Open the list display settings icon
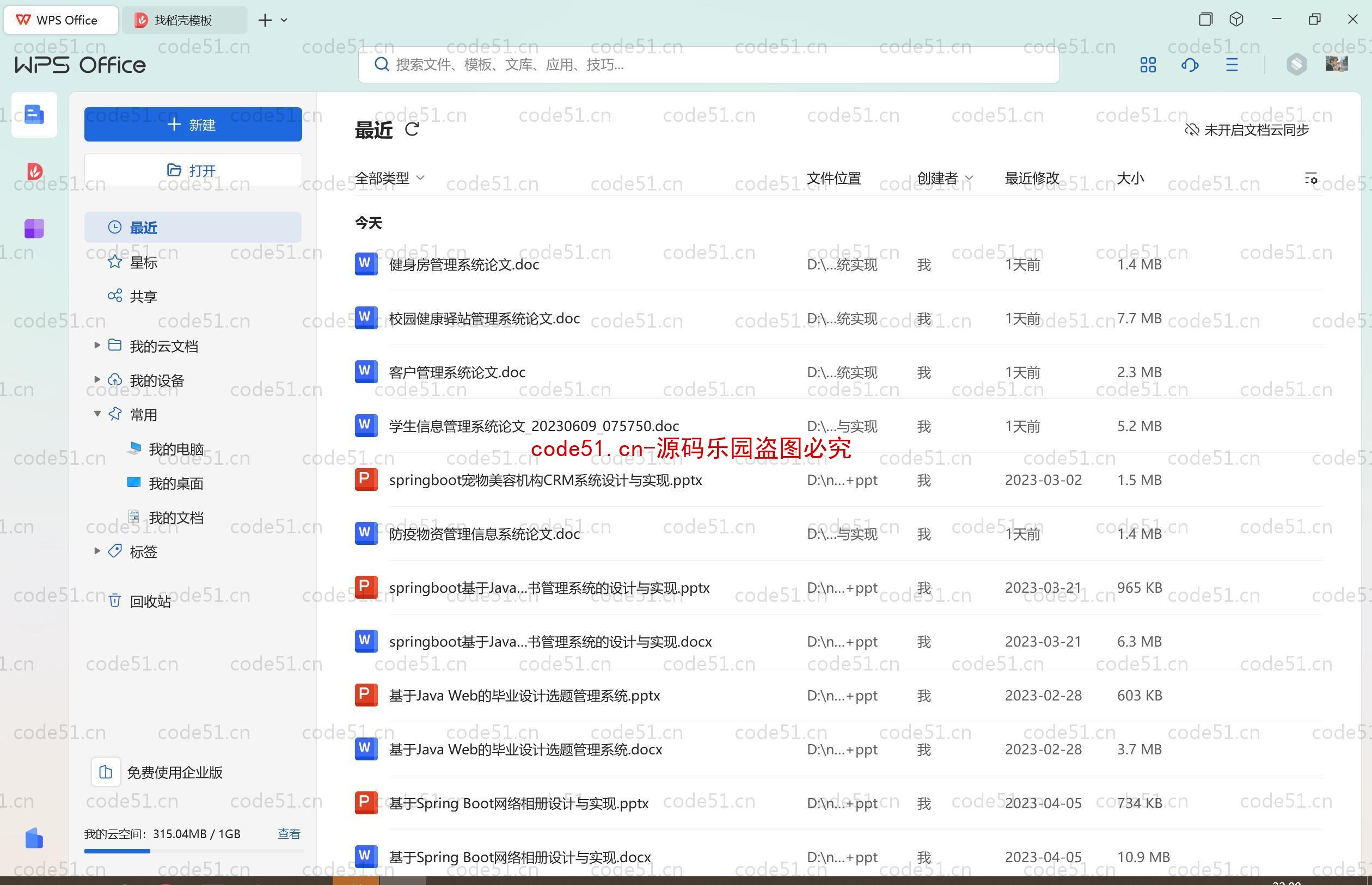1372x885 pixels. point(1310,178)
